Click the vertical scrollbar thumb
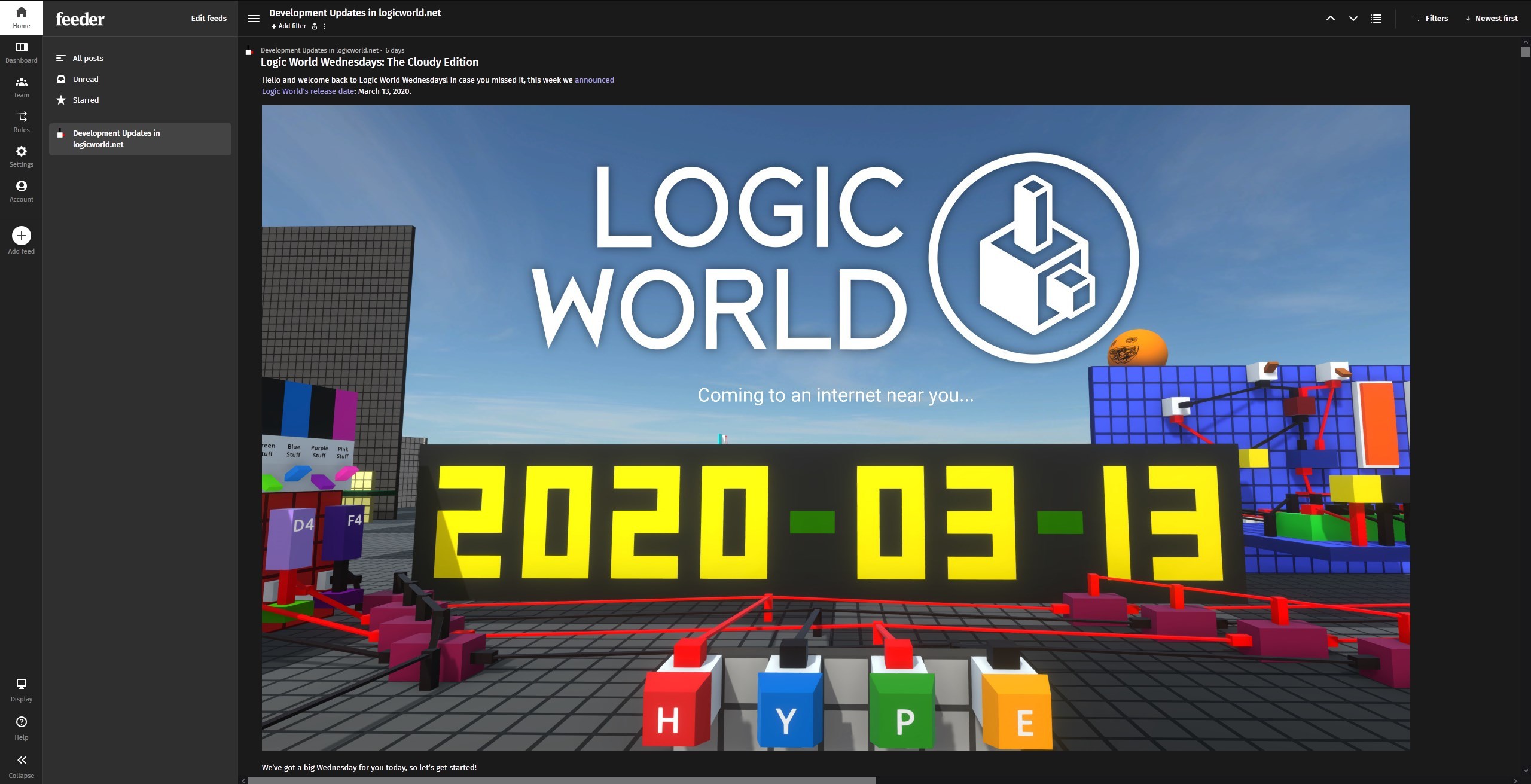The width and height of the screenshot is (1531, 784). tap(1526, 51)
